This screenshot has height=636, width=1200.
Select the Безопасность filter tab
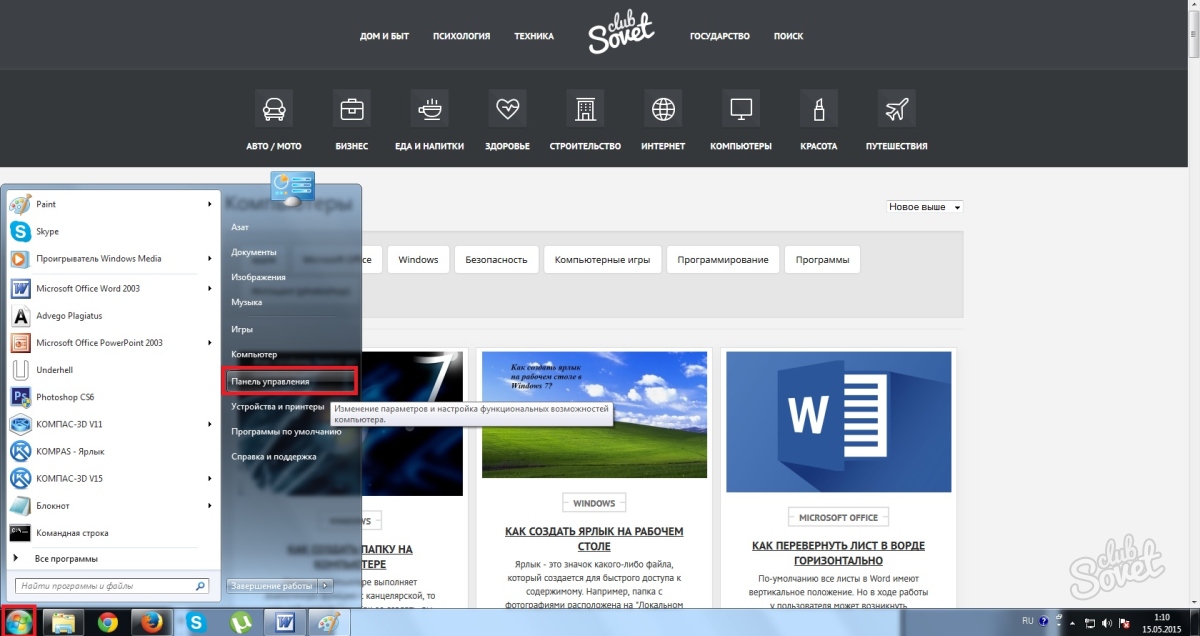click(496, 260)
